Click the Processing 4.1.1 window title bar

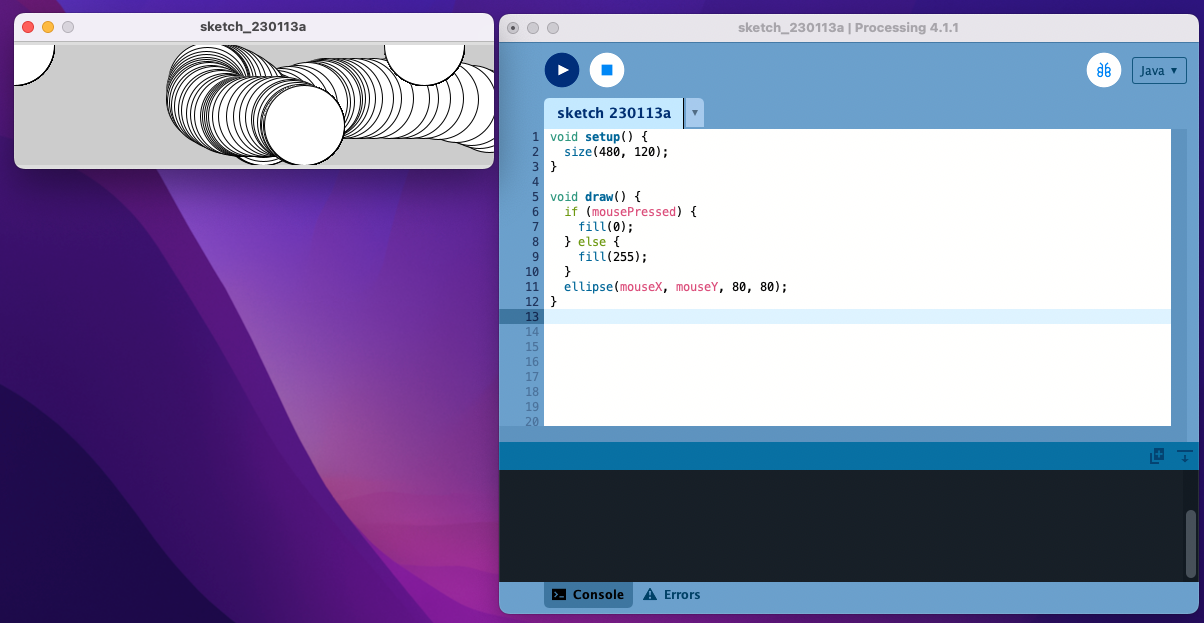848,27
